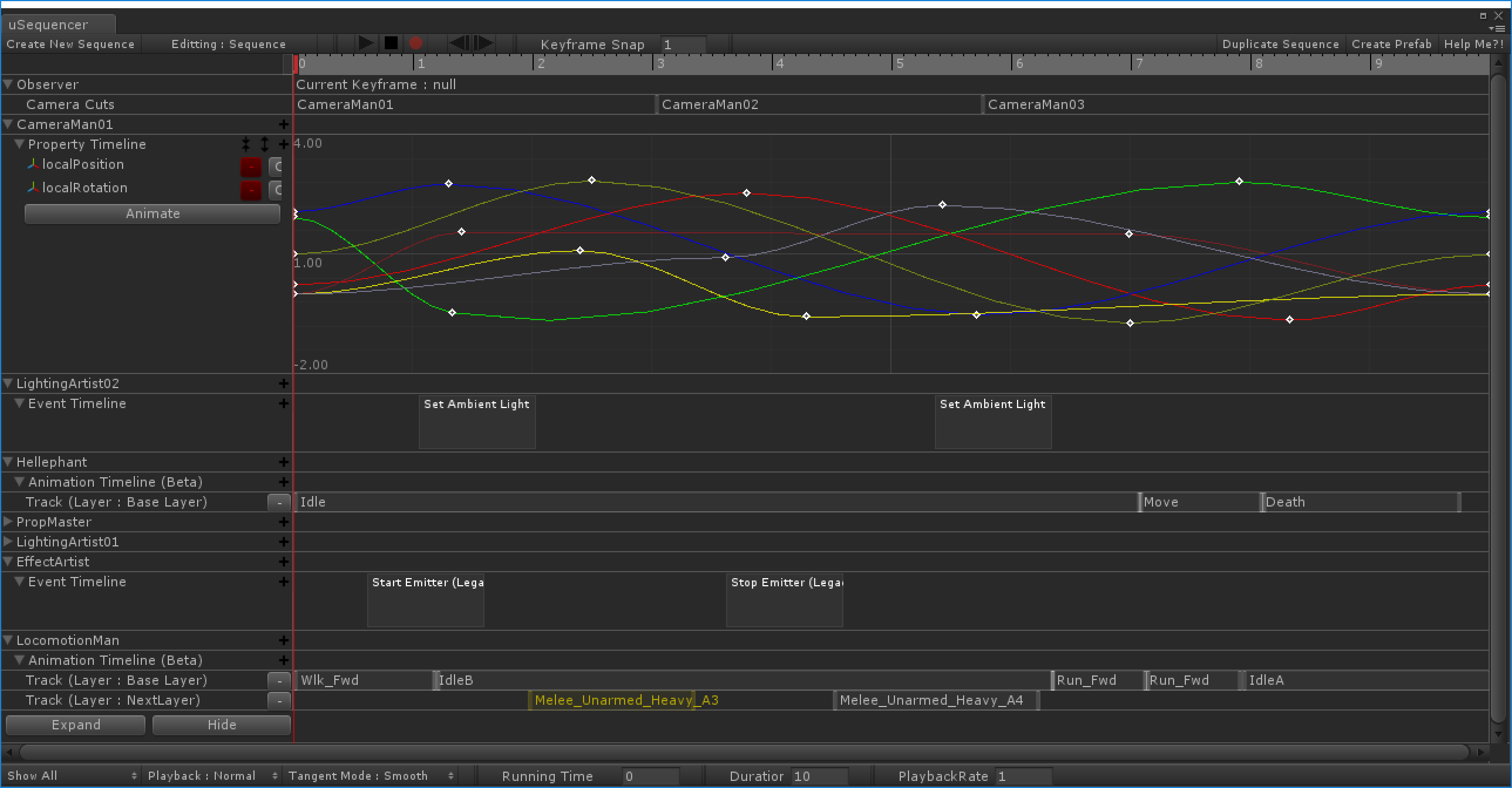1512x788 pixels.
Task: Click the expand-vertical arrows icon on Property Timeline
Action: coord(265,144)
